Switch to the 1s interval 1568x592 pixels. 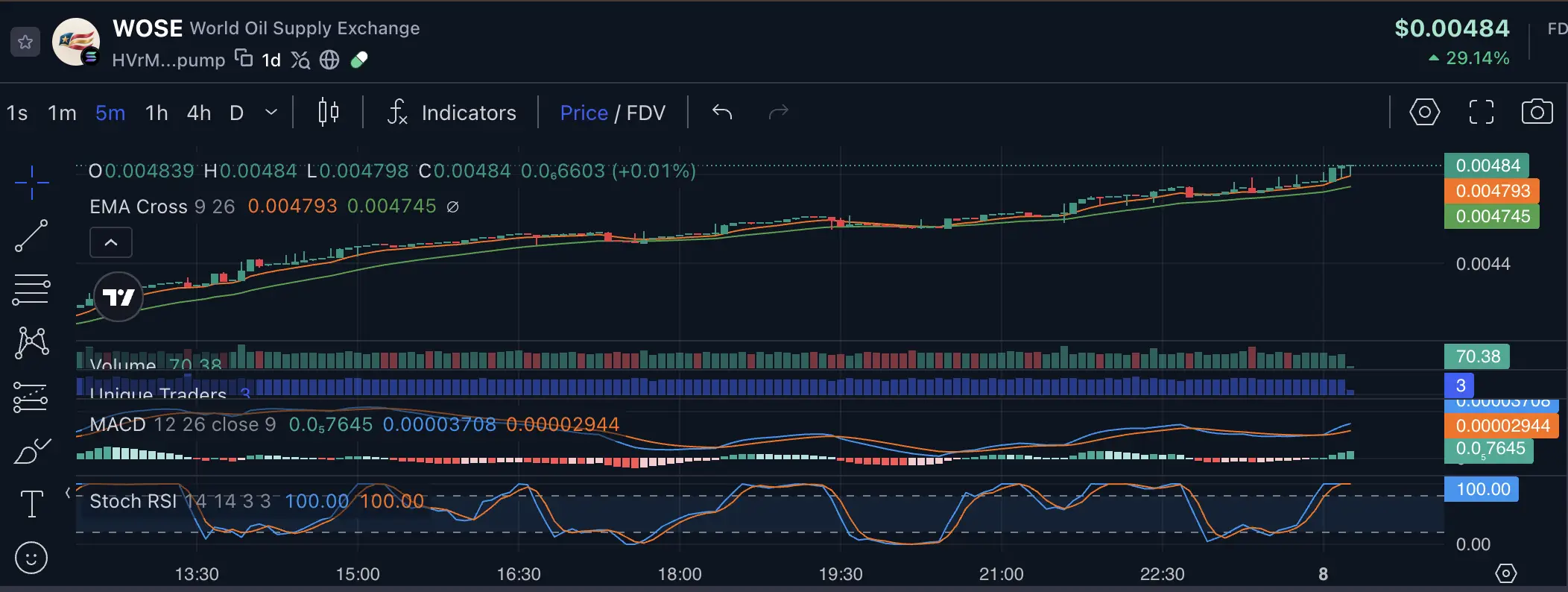[17, 113]
